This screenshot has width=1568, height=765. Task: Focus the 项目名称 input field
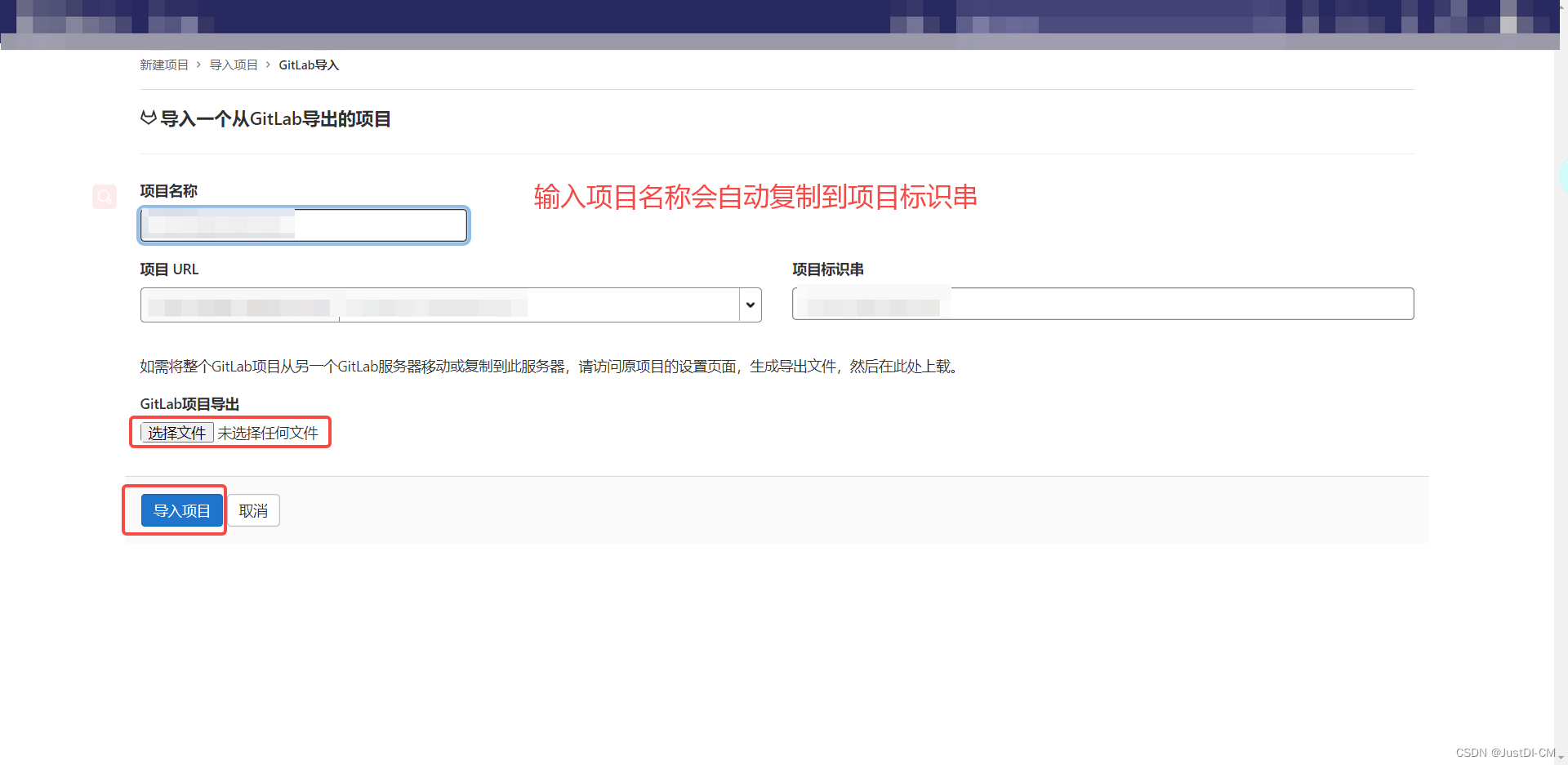click(304, 225)
